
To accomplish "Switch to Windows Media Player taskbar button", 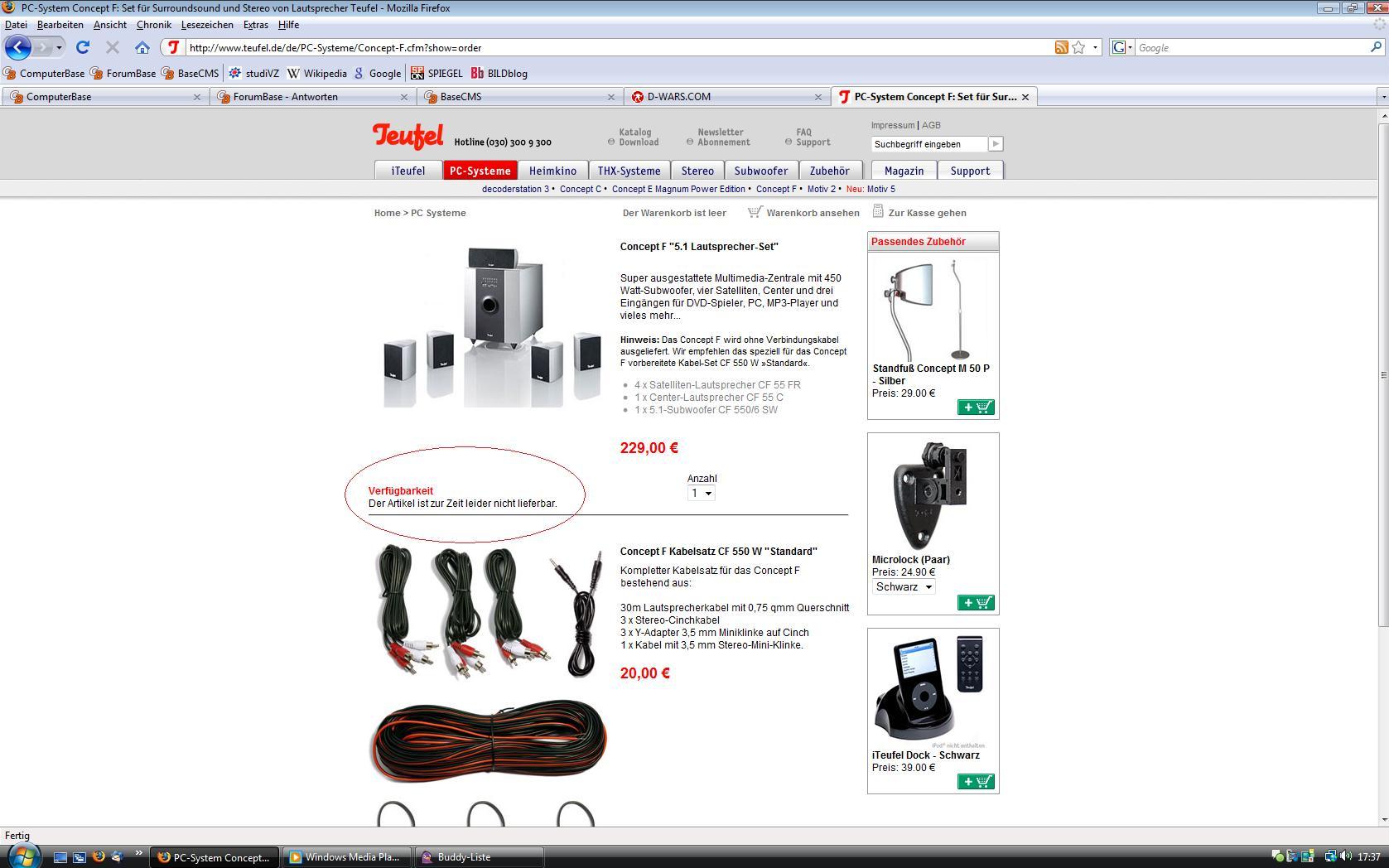I will (x=346, y=857).
